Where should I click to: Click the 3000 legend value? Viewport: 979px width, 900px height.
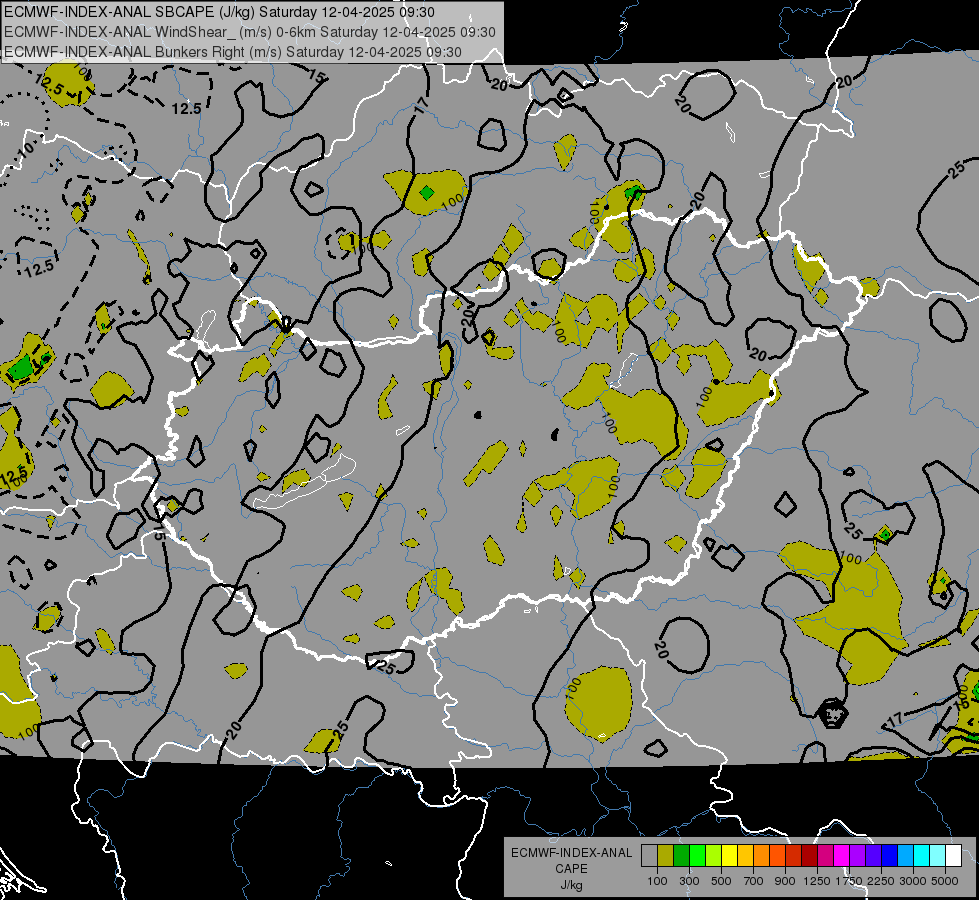click(913, 881)
